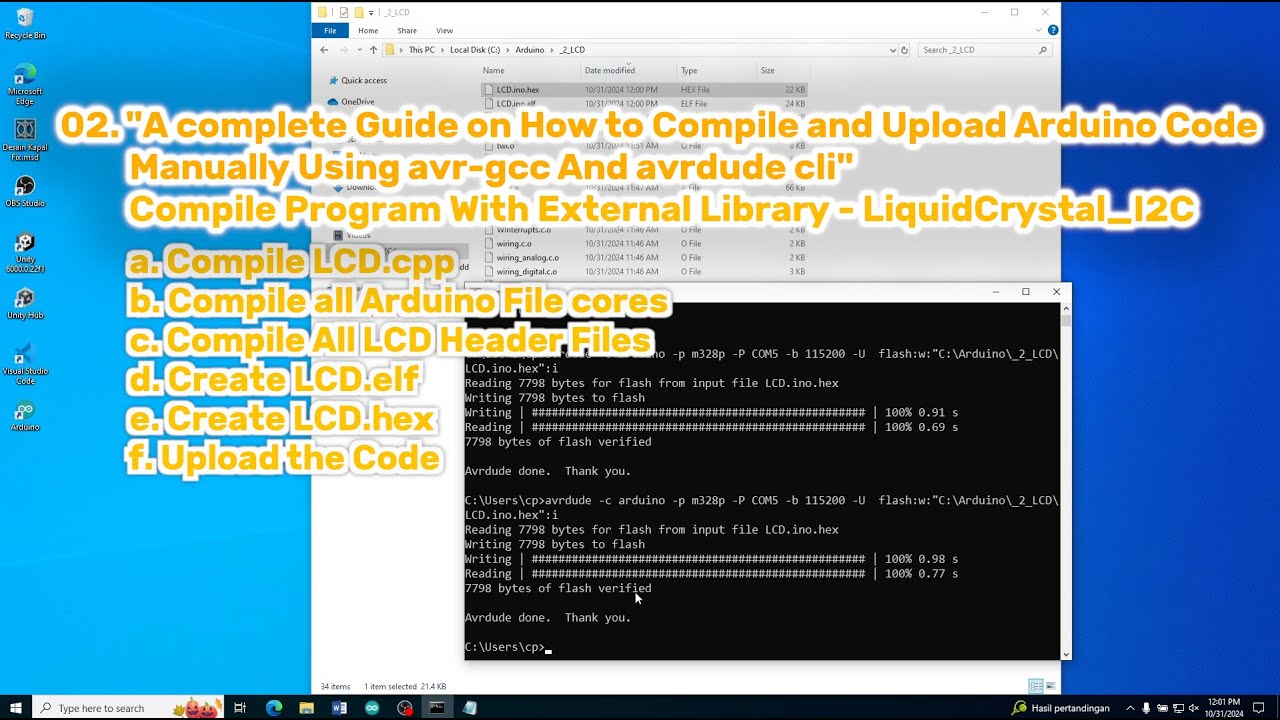Toggle the muted volume tray icon

(x=1194, y=708)
